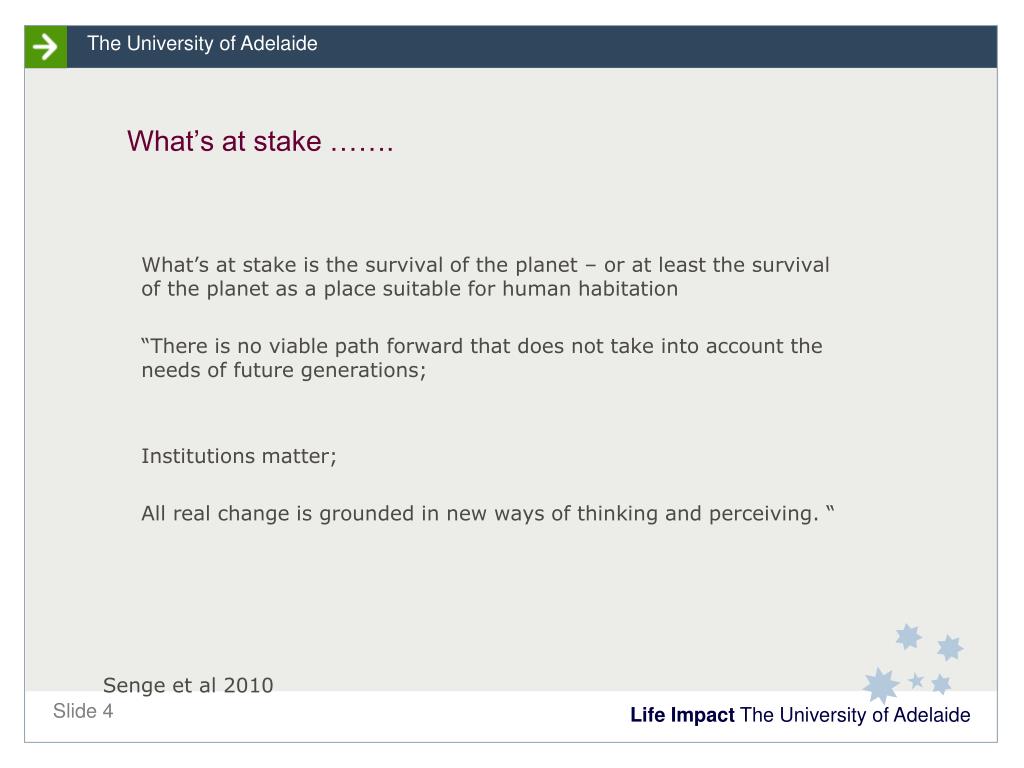Click the top-left star in the star cluster
The height and width of the screenshot is (768, 1024).
(908, 637)
